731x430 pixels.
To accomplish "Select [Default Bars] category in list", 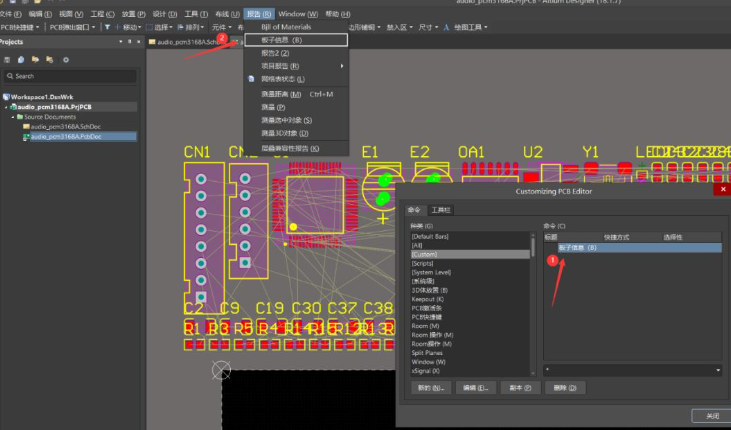I will (430, 236).
